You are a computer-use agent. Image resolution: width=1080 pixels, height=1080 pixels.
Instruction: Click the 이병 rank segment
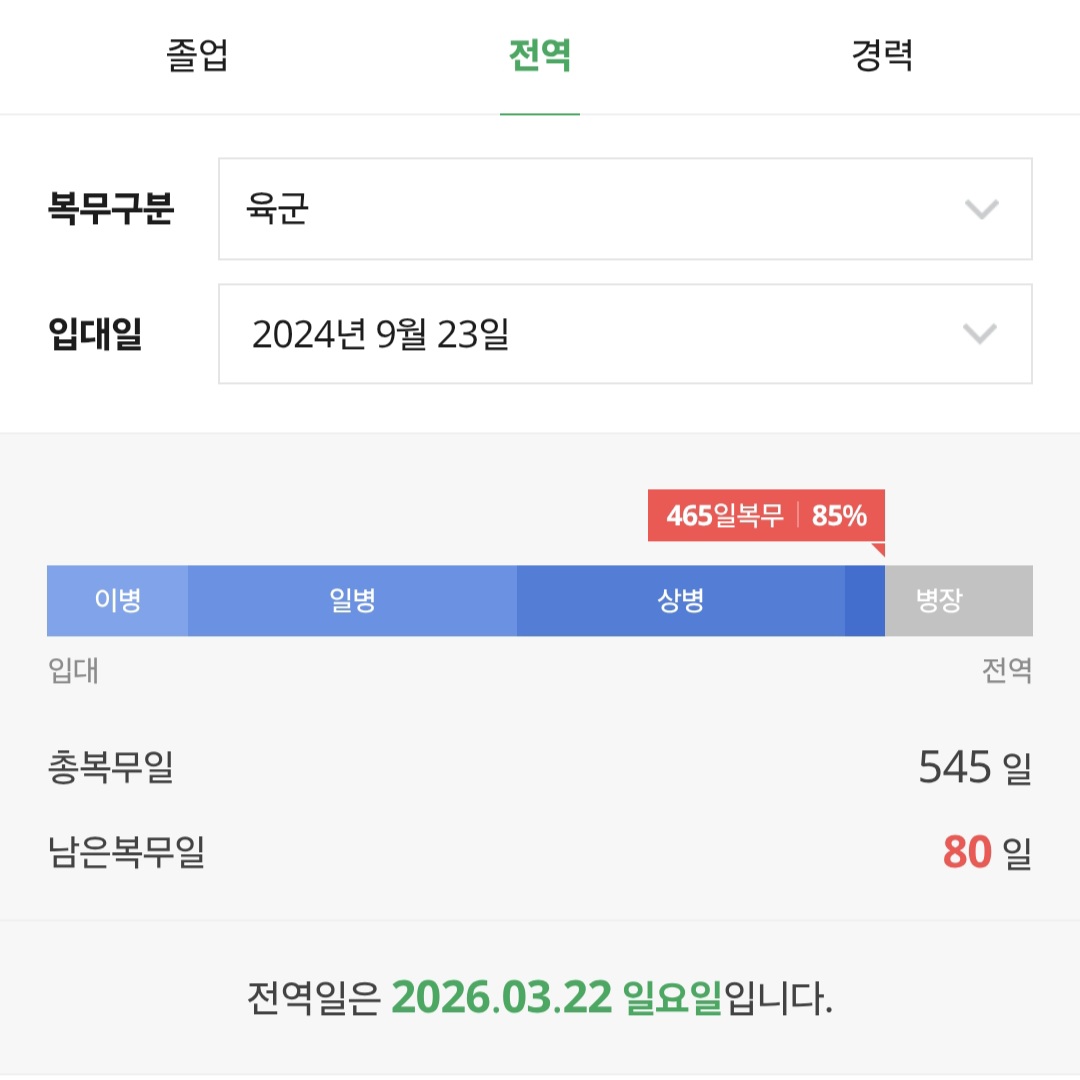point(117,601)
